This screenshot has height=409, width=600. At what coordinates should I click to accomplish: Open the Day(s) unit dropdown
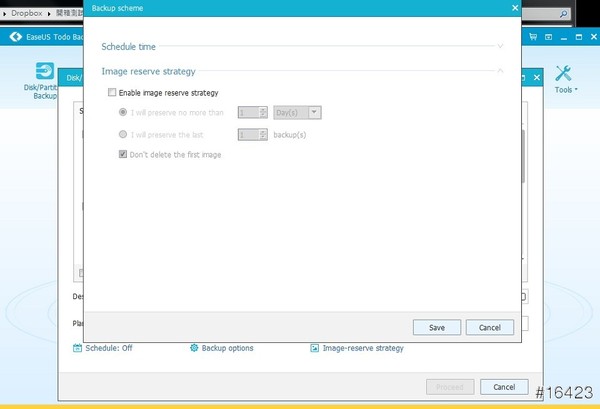pos(297,112)
